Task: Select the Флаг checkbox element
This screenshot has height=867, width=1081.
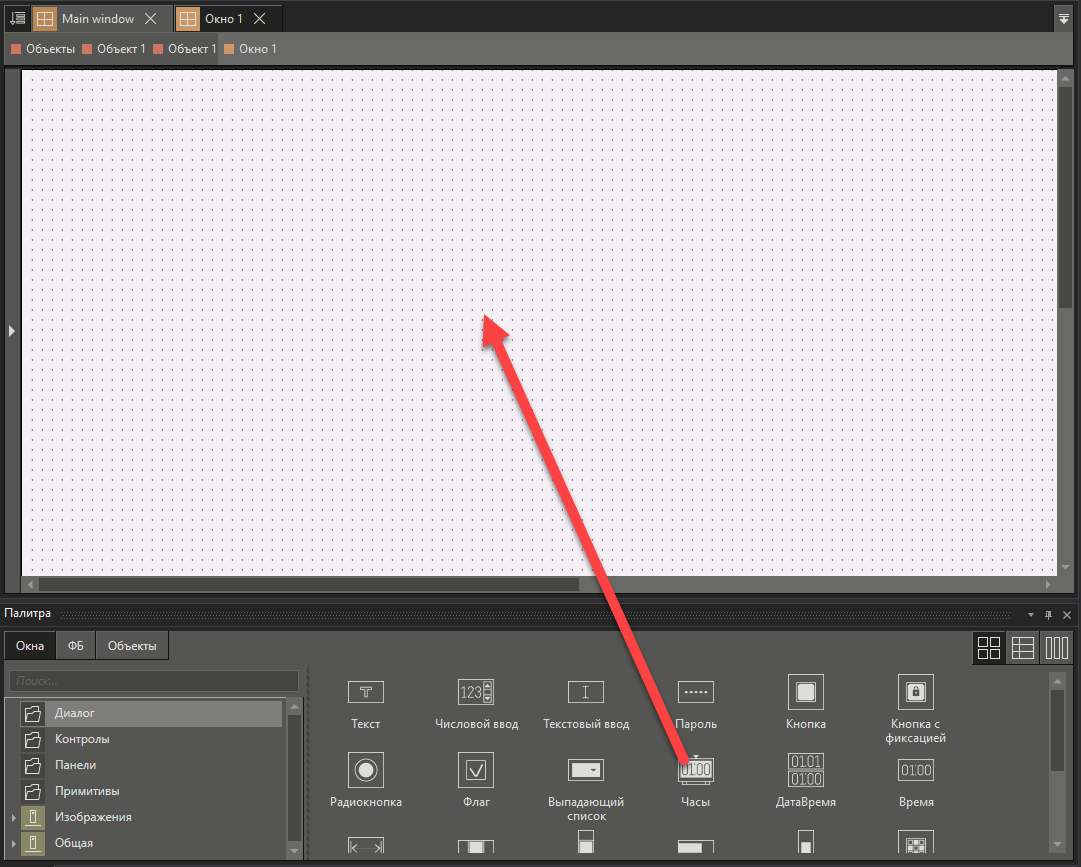Action: (476, 771)
